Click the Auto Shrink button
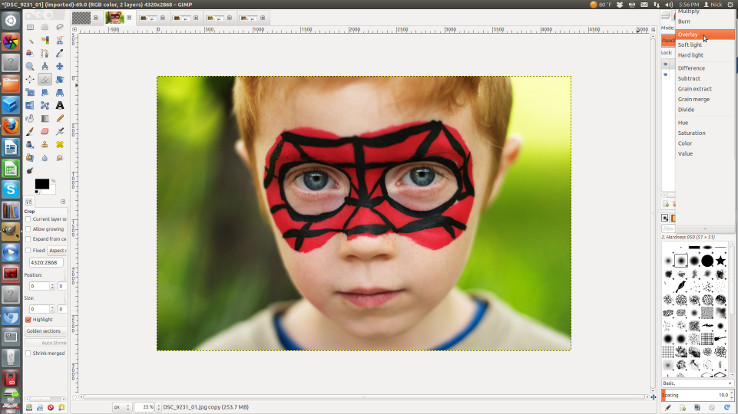This screenshot has width=738, height=414. pyautogui.click(x=46, y=343)
